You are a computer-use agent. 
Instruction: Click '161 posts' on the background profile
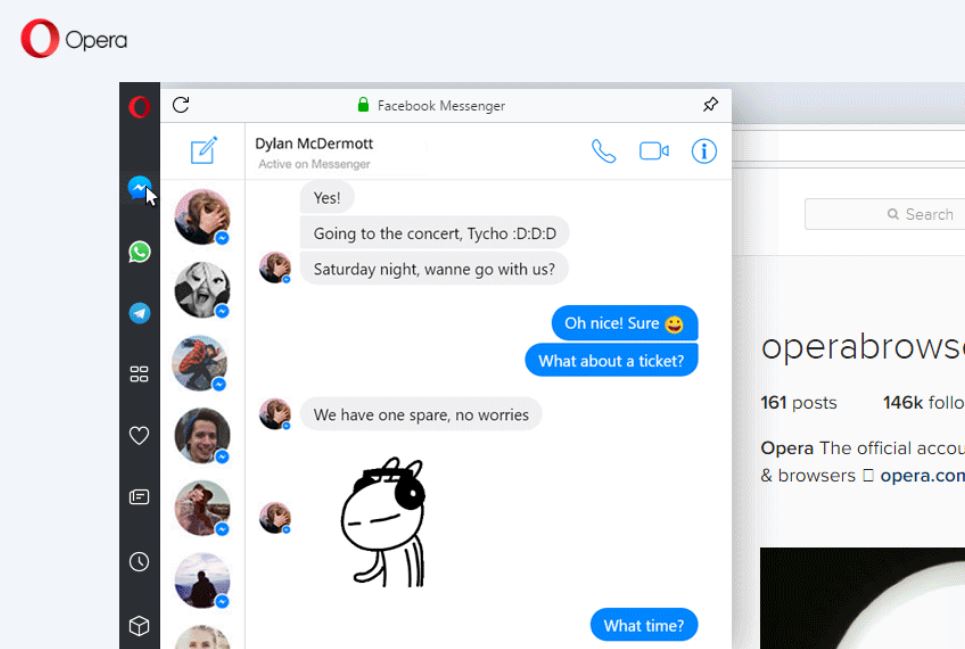pos(798,402)
